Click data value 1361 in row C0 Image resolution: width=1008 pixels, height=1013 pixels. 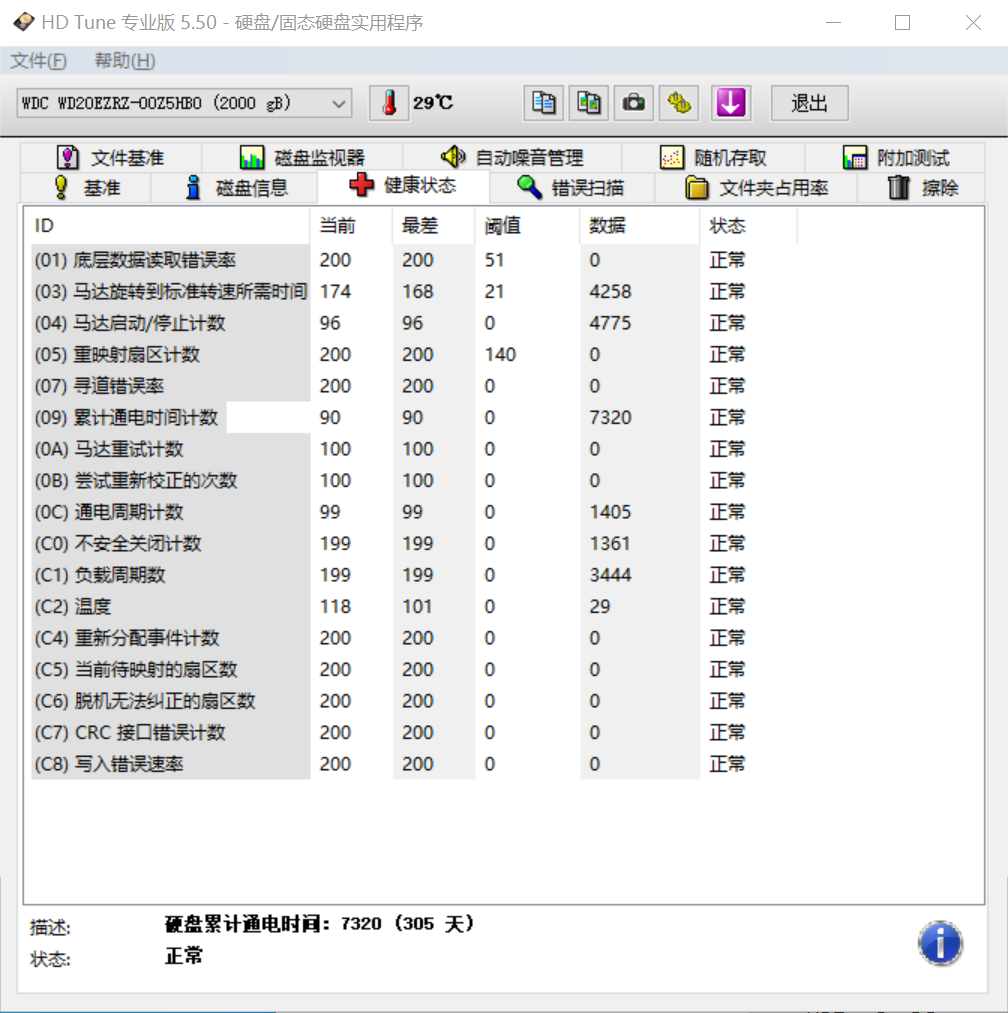[610, 543]
